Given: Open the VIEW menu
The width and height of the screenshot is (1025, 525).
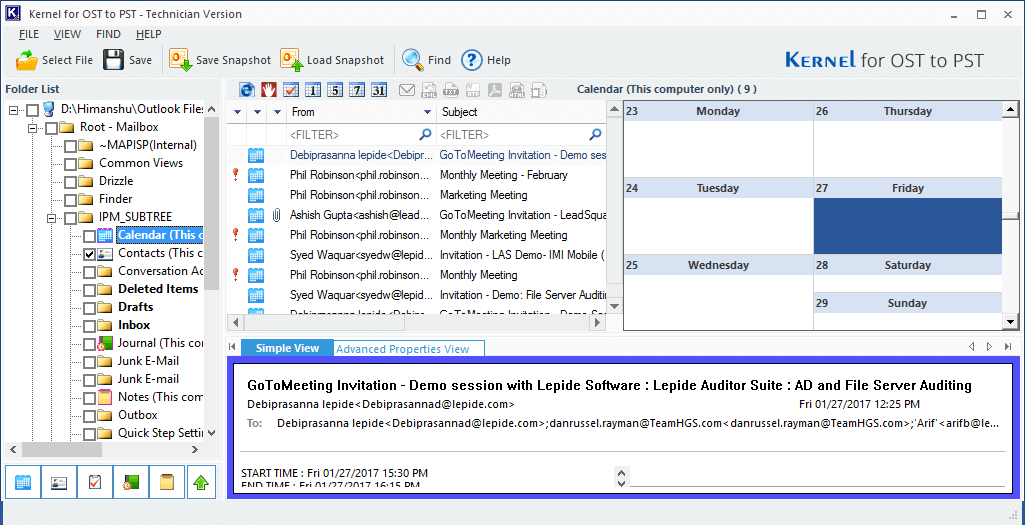Looking at the screenshot, I should [67, 34].
